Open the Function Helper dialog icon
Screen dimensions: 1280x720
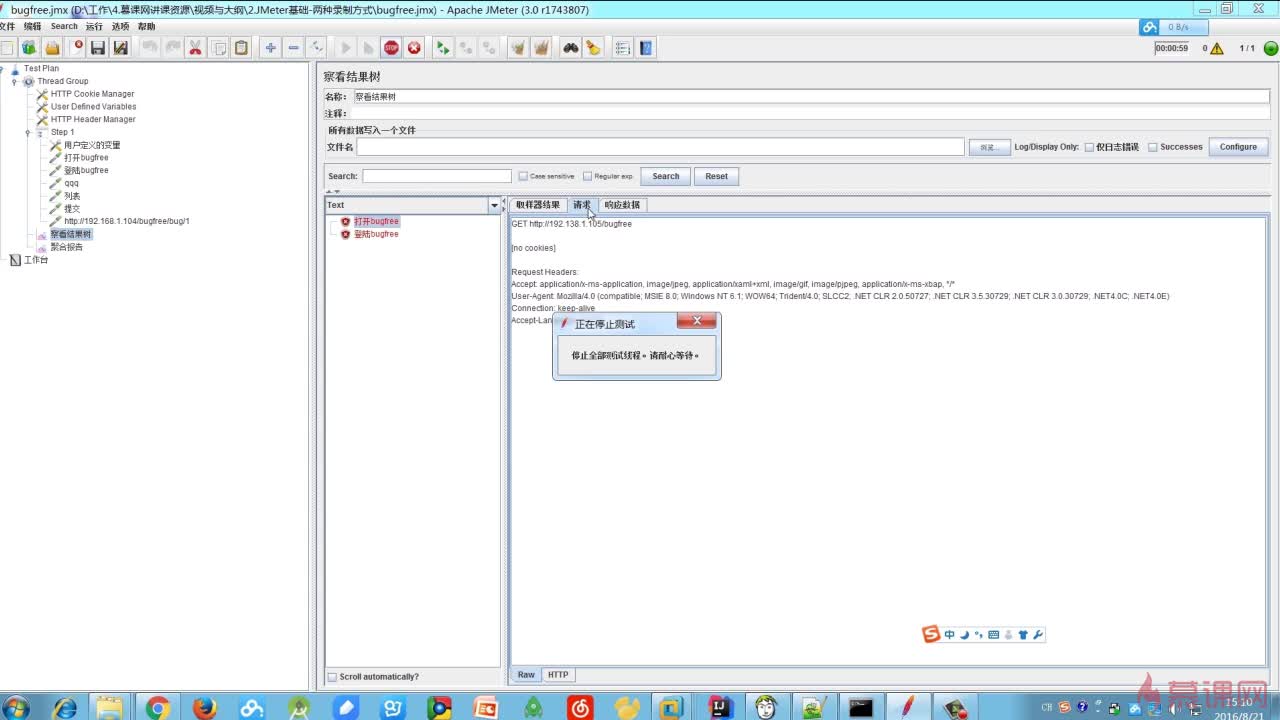click(623, 48)
